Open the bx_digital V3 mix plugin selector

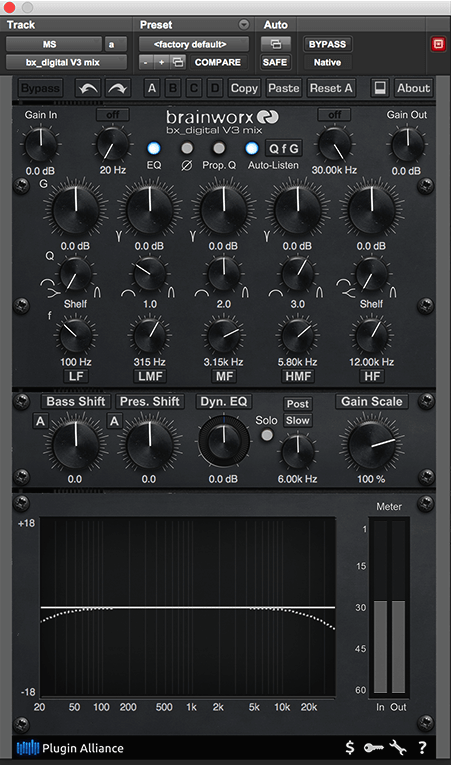click(66, 62)
